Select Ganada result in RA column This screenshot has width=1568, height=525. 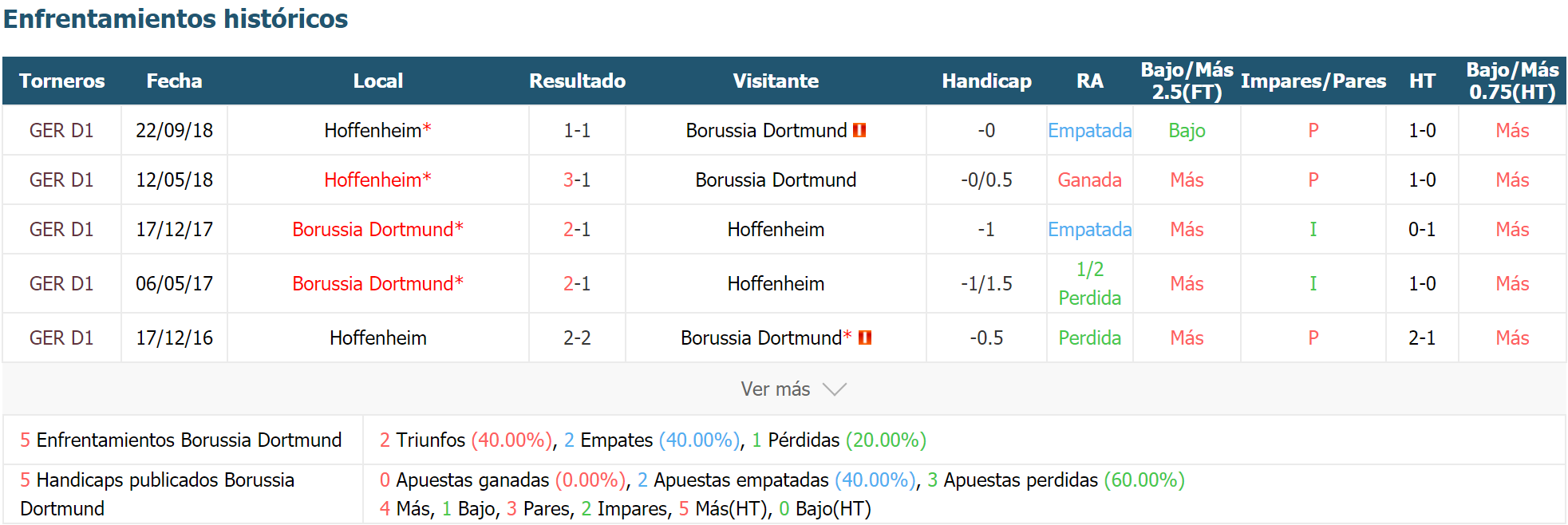1089,180
